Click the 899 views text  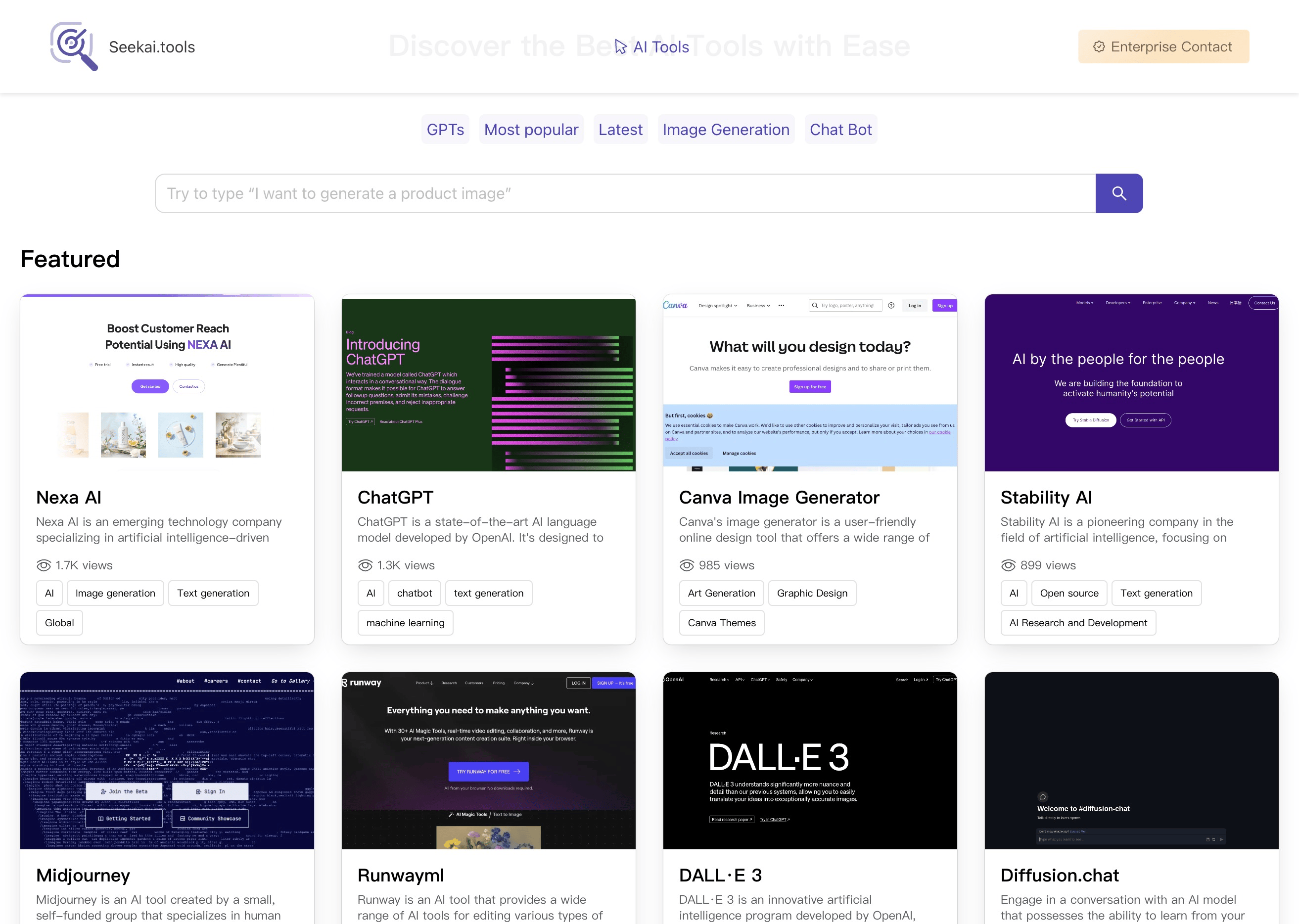point(1048,565)
